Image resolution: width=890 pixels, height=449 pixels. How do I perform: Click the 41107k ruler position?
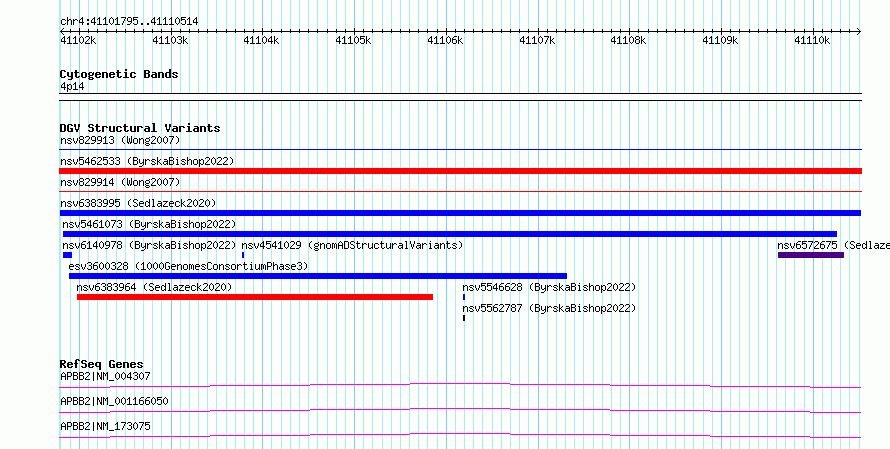538,40
